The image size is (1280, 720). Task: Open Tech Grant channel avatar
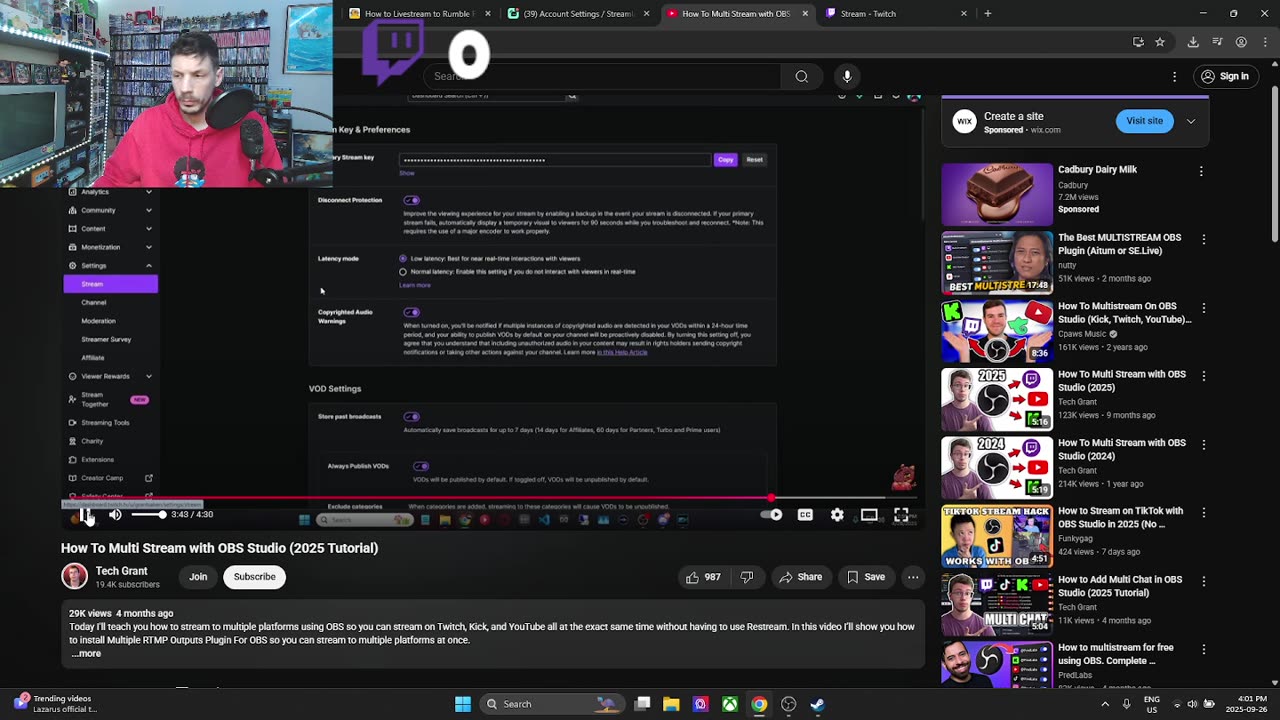pyautogui.click(x=74, y=576)
